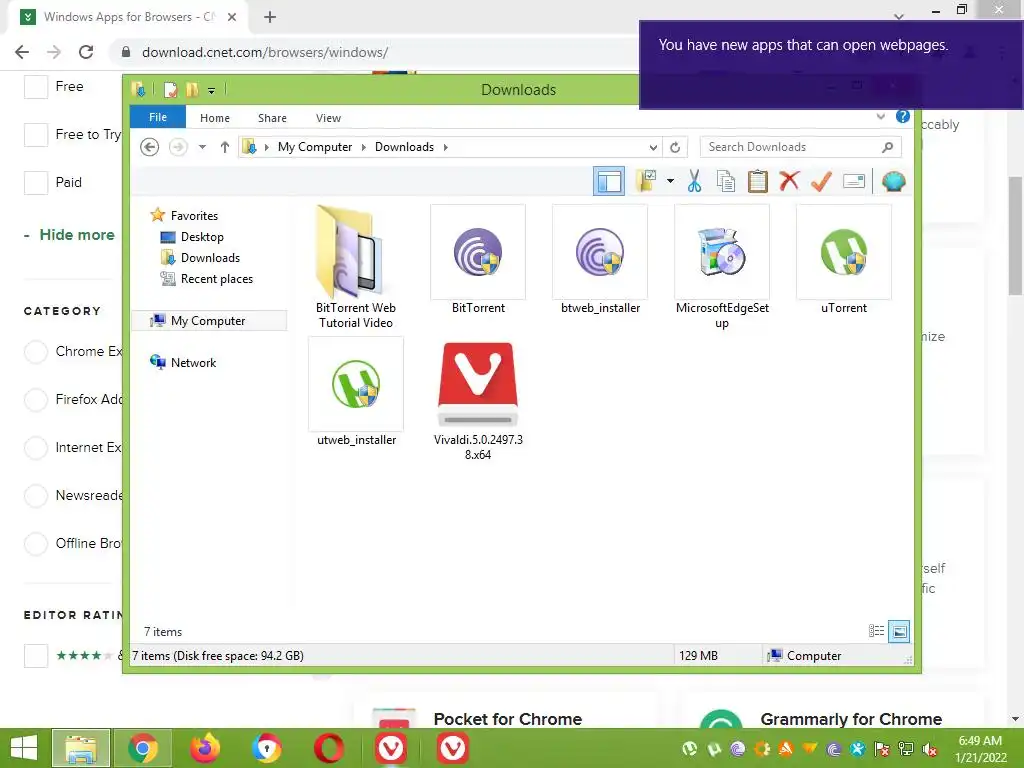1024x768 pixels.
Task: Select the Offline Browsers category radio
Action: [x=36, y=543]
